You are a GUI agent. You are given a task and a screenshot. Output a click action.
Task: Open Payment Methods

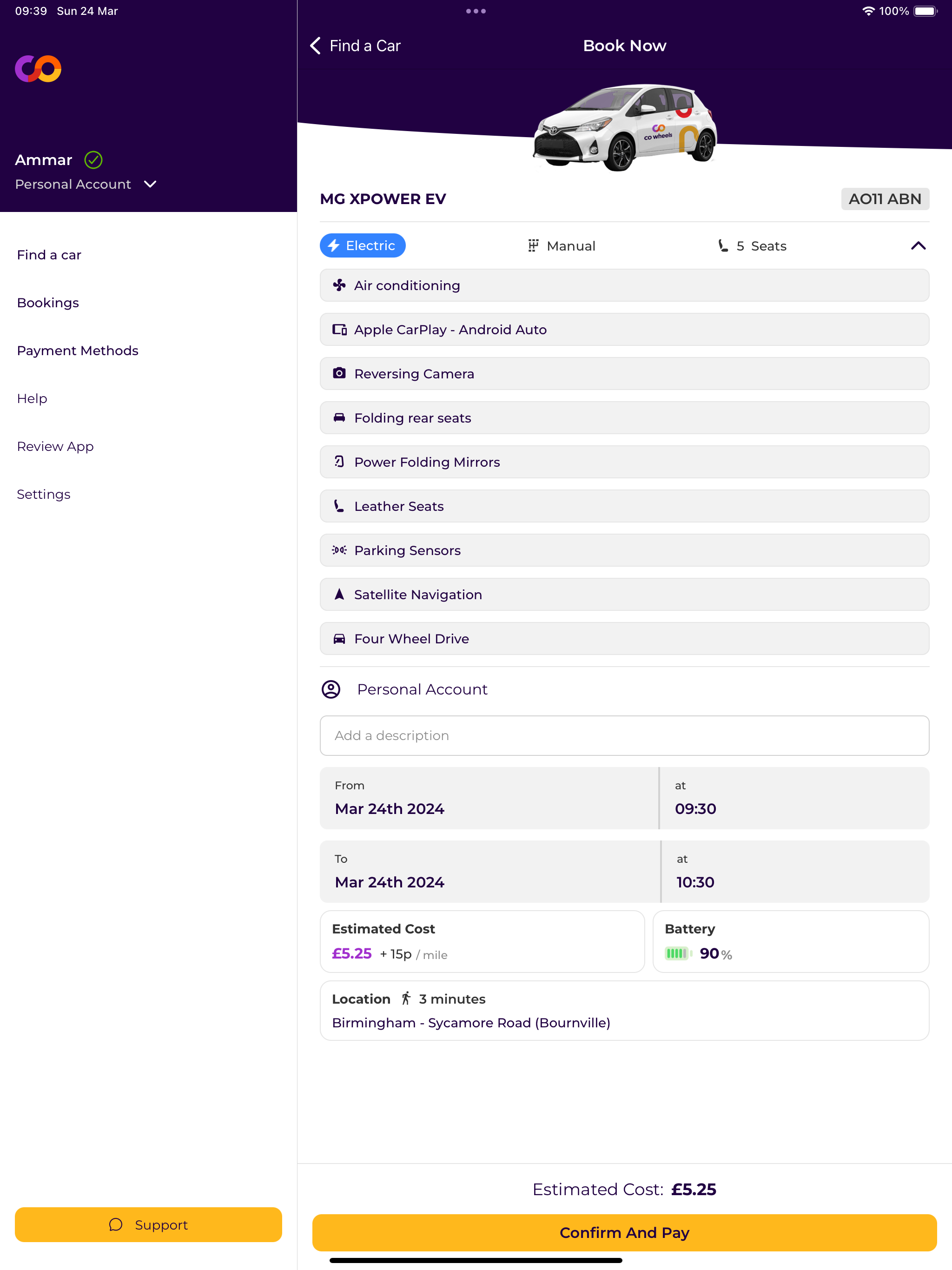(78, 351)
